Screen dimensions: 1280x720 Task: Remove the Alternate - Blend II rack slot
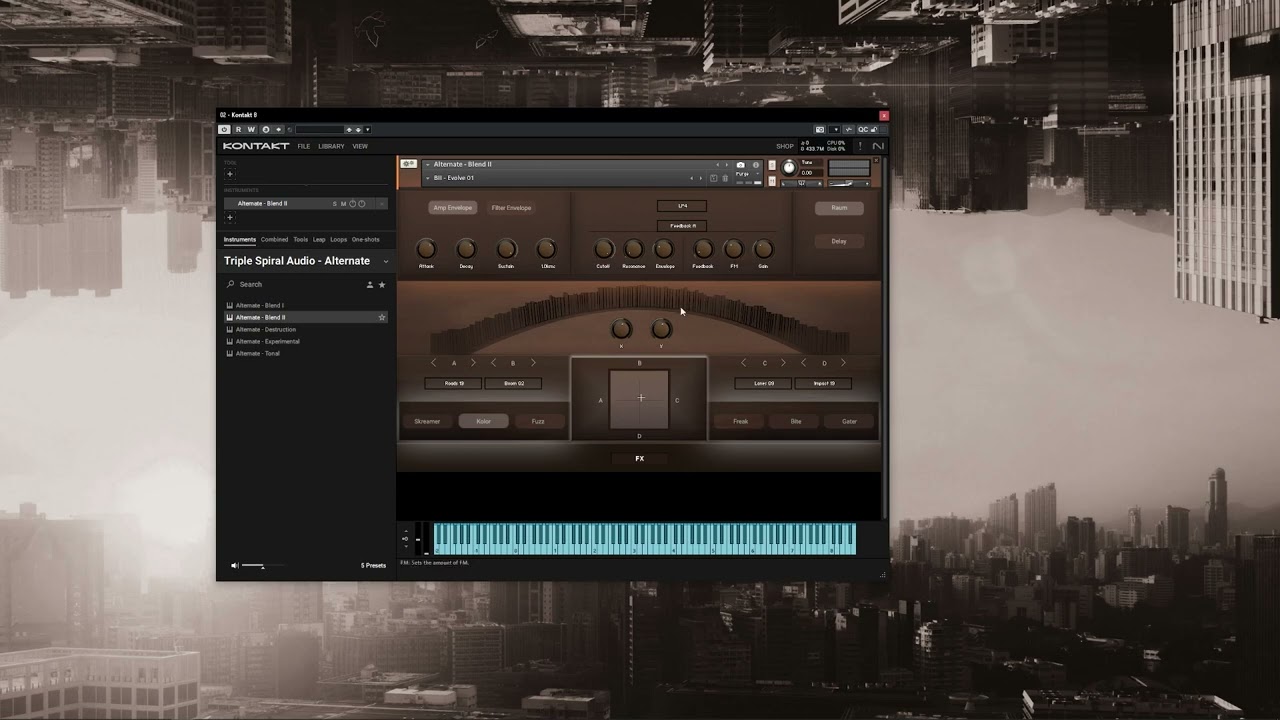tap(381, 204)
